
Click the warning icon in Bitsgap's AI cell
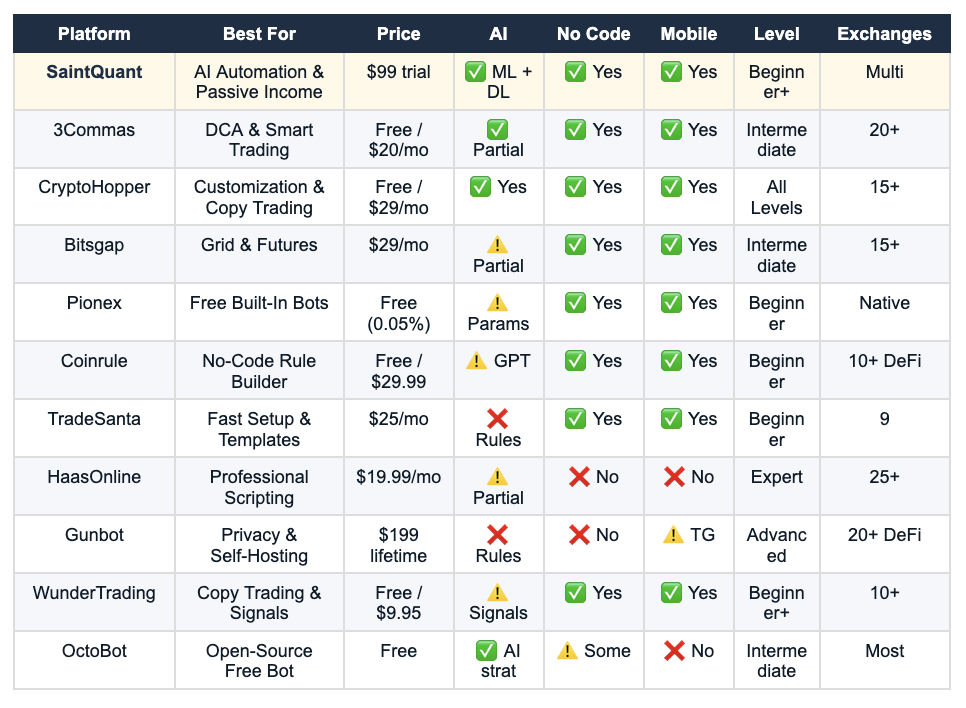point(497,245)
